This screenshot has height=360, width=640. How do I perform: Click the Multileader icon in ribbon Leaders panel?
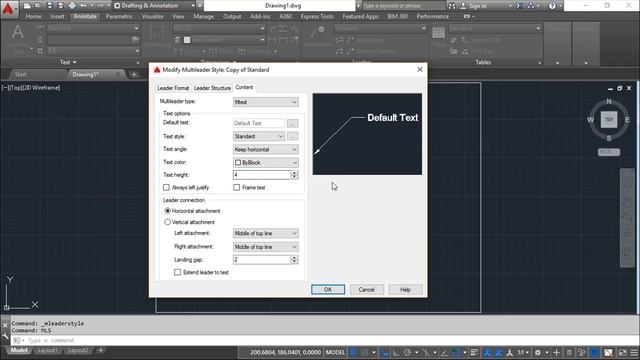(x=318, y=32)
